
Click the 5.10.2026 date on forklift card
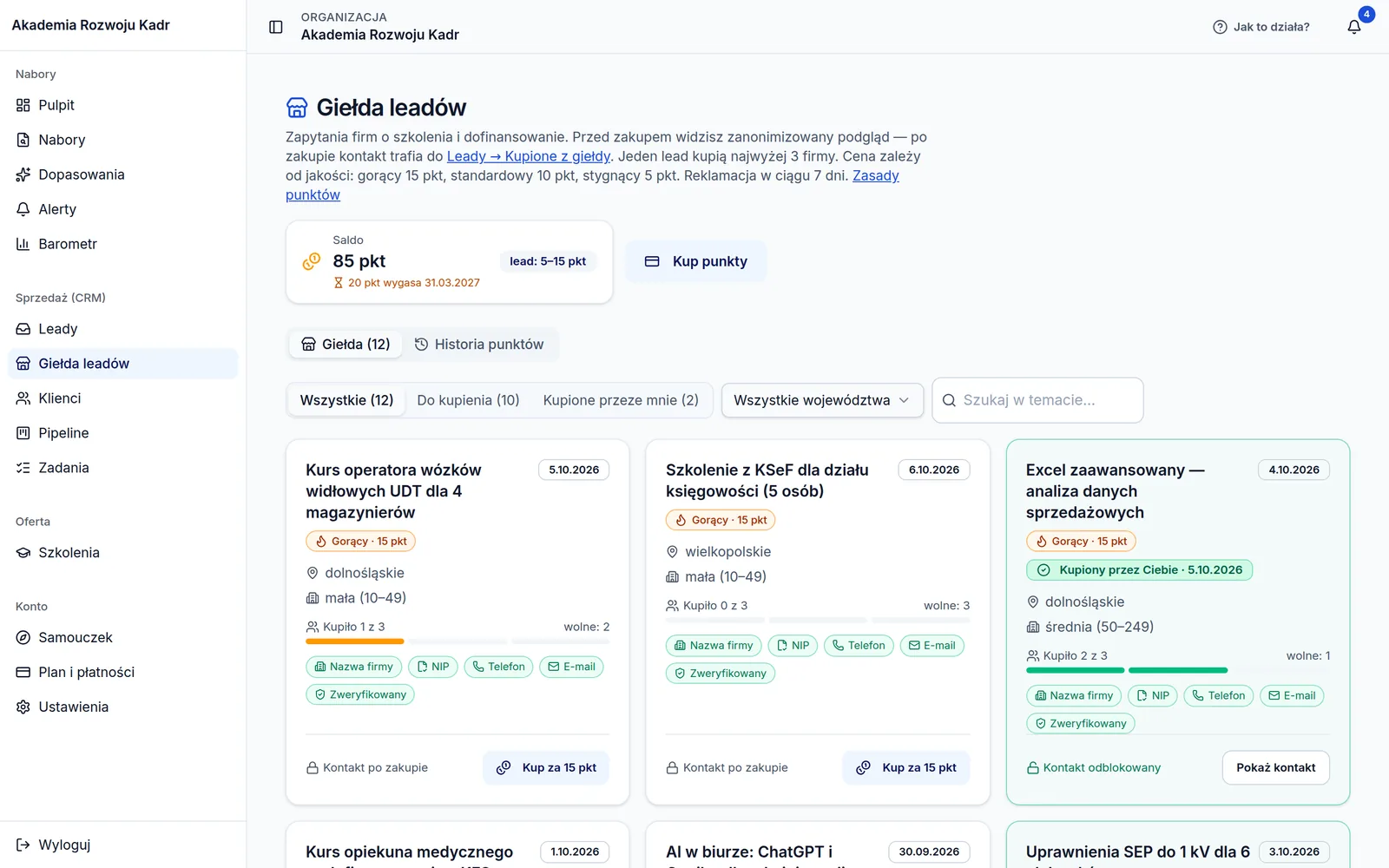coord(574,470)
